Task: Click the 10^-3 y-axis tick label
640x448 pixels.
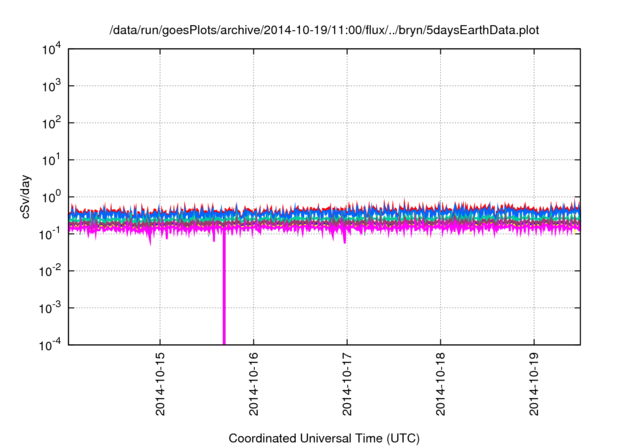Action: (x=50, y=308)
